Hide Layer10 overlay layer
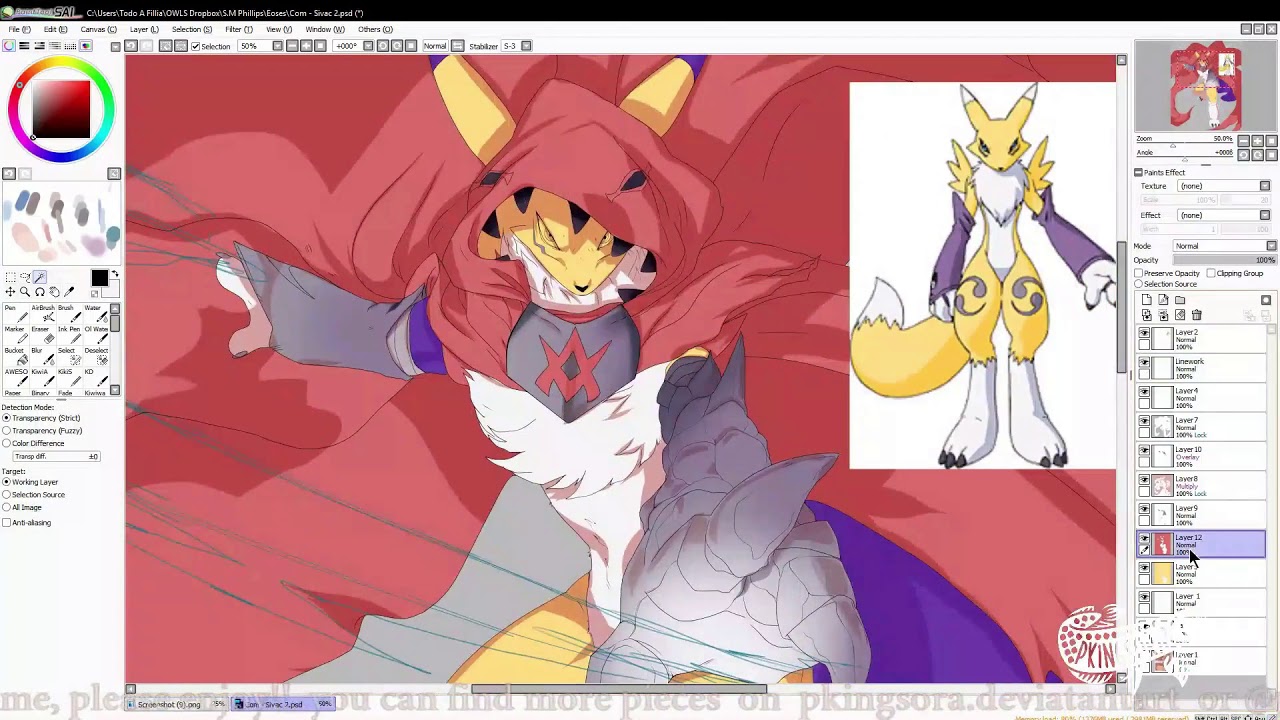 [x=1144, y=450]
